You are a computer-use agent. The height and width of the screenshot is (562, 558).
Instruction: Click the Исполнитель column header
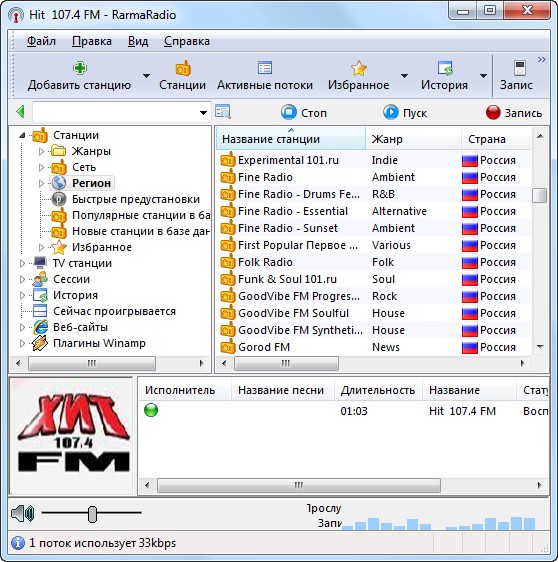pyautogui.click(x=185, y=390)
